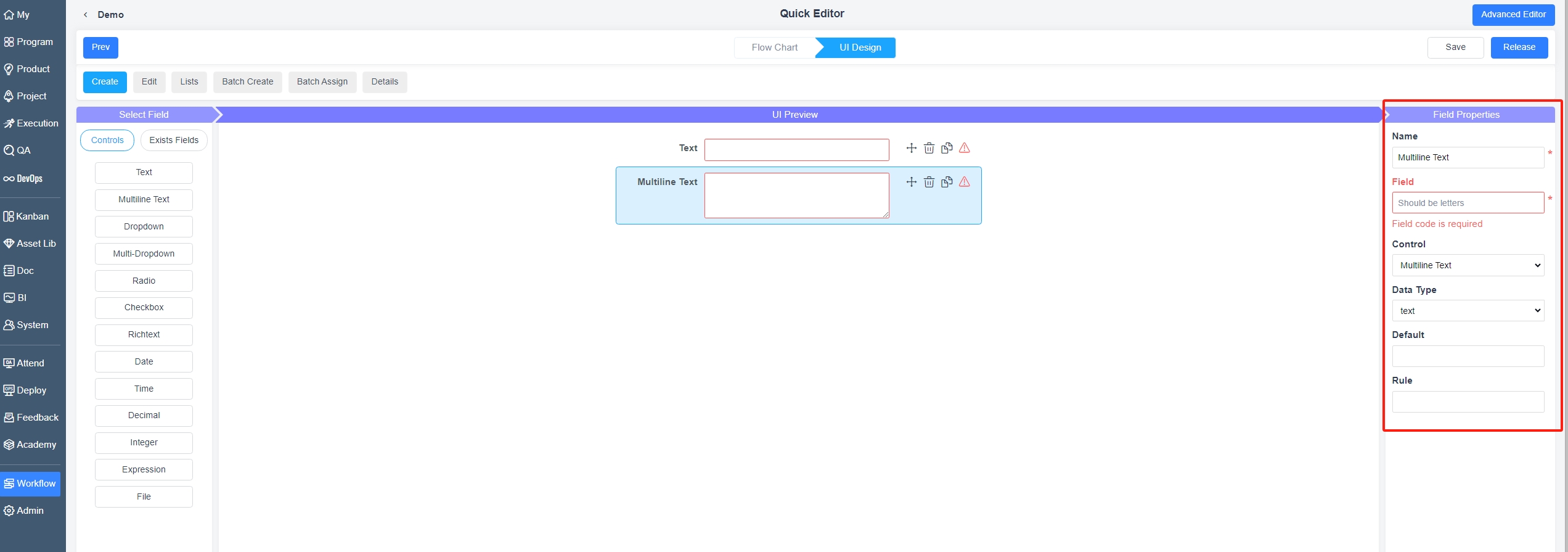This screenshot has height=552, width=1568.
Task: Switch to the Flow Chart step
Action: [x=774, y=47]
